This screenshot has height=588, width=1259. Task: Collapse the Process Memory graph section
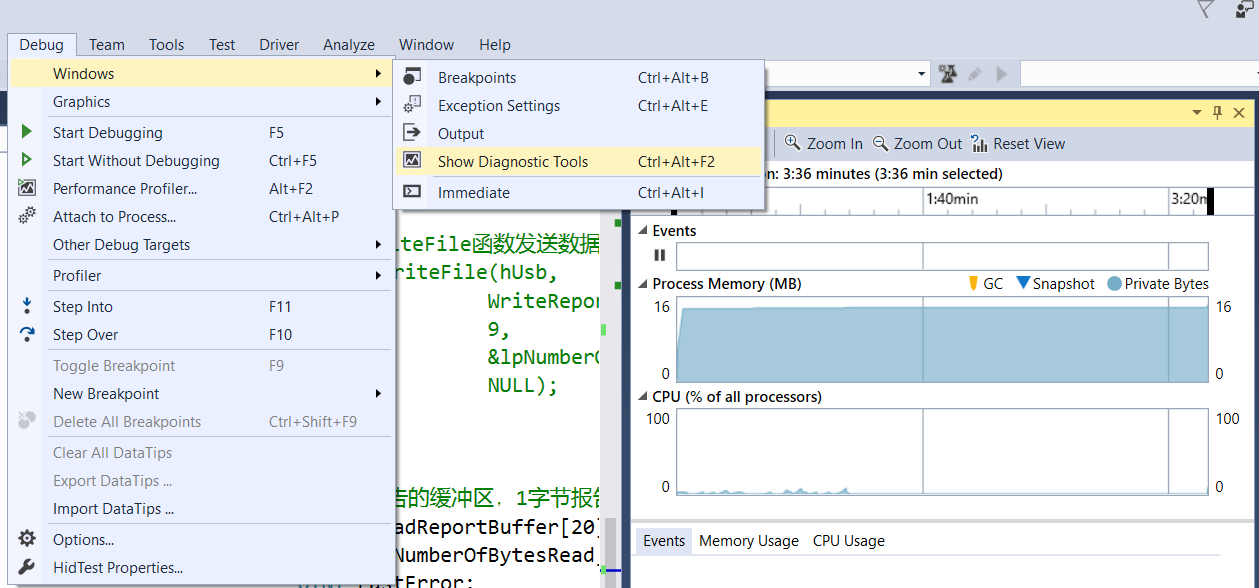[x=643, y=284]
